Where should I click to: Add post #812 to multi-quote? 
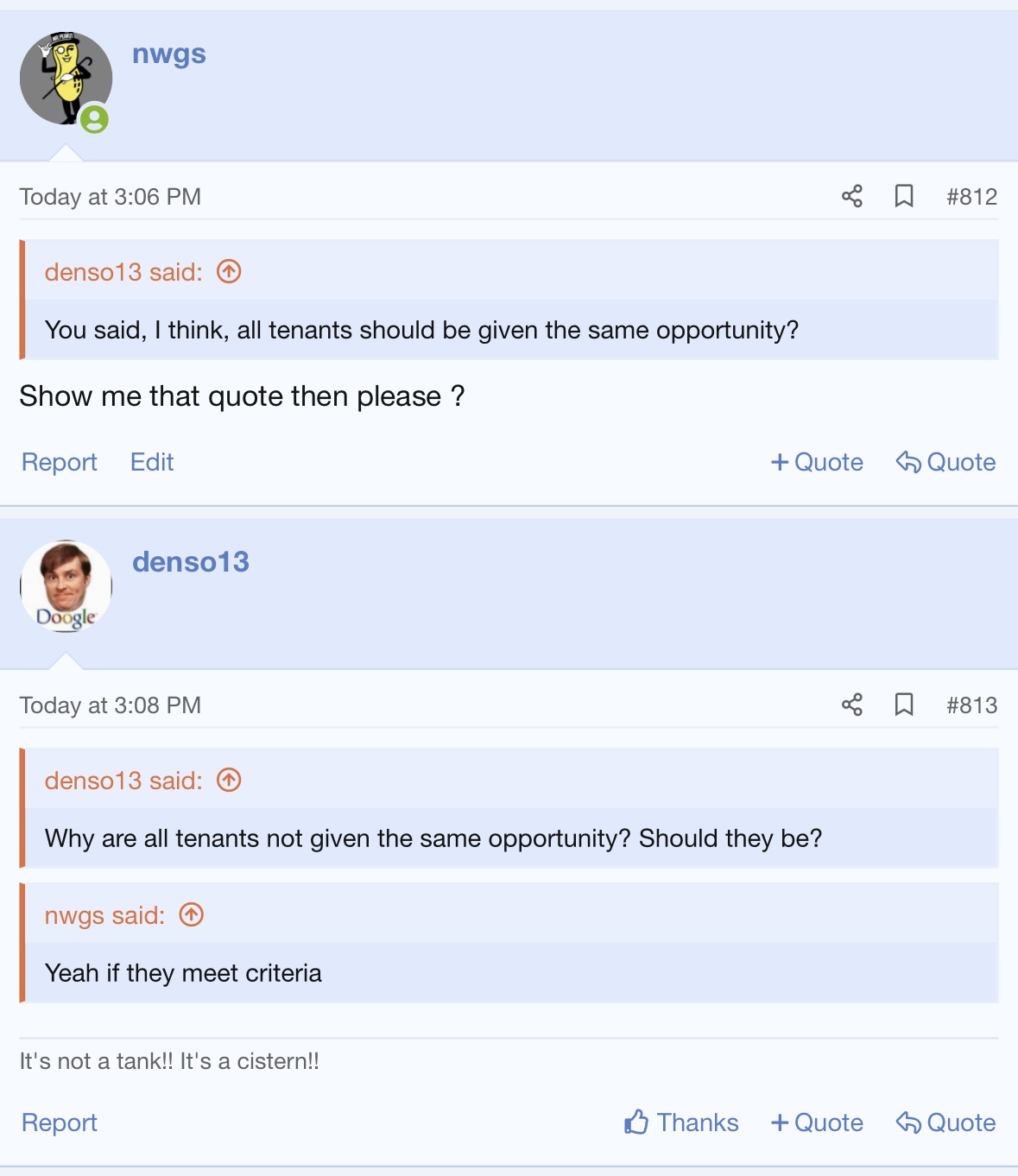(x=817, y=462)
